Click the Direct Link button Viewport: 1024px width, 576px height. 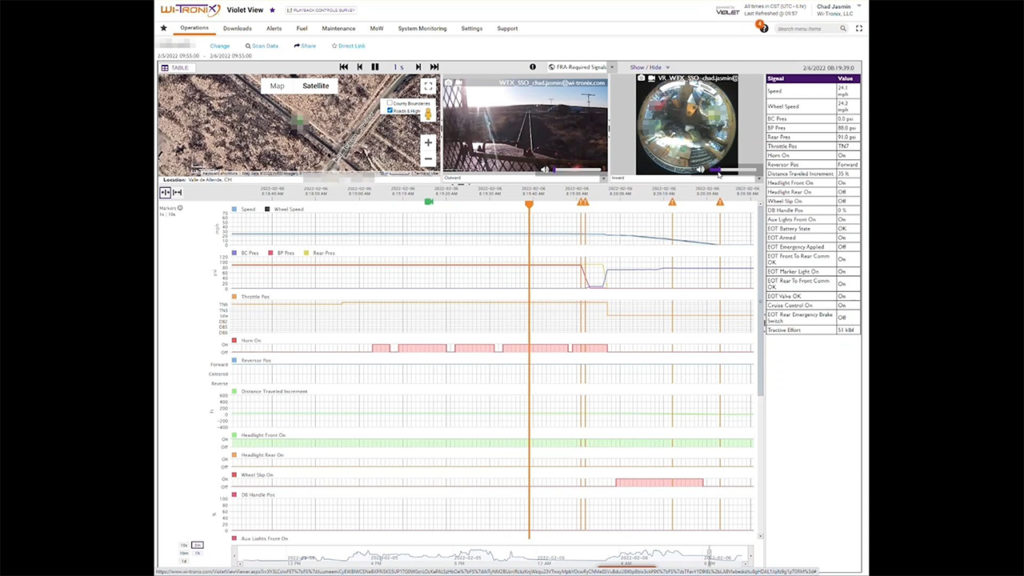pyautogui.click(x=349, y=46)
